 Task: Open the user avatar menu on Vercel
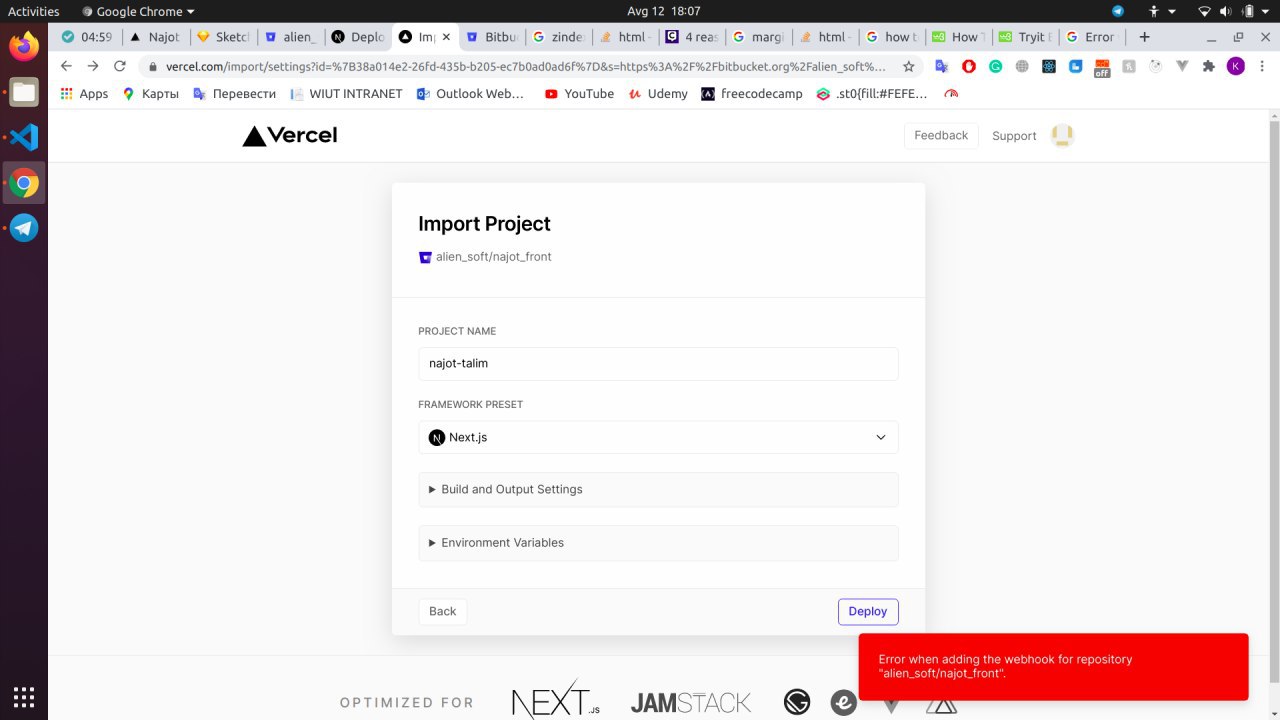tap(1062, 136)
